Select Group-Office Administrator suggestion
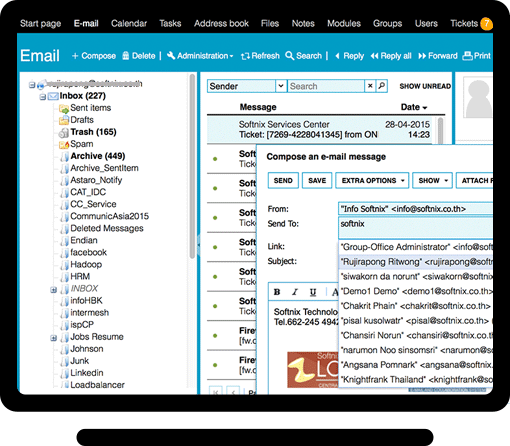 tap(416, 247)
